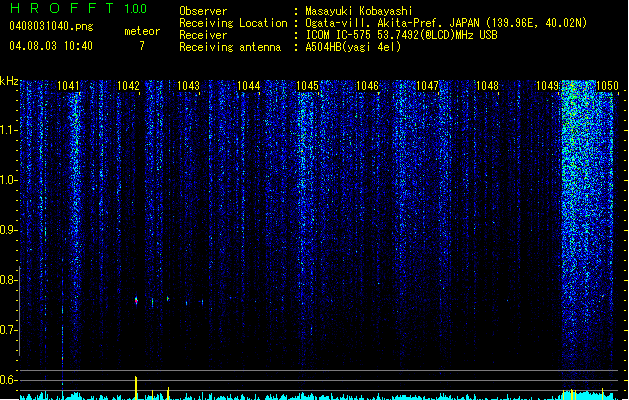This screenshot has width=629, height=400.
Task: Click the 1043 time marker
Action: pyautogui.click(x=188, y=86)
